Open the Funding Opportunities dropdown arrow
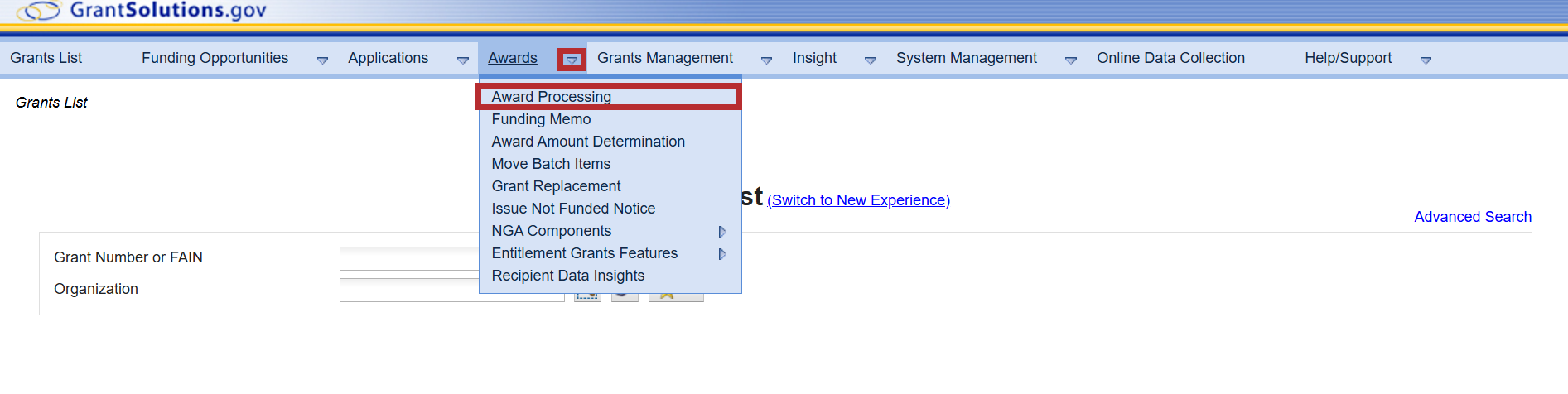The height and width of the screenshot is (394, 1568). click(322, 60)
